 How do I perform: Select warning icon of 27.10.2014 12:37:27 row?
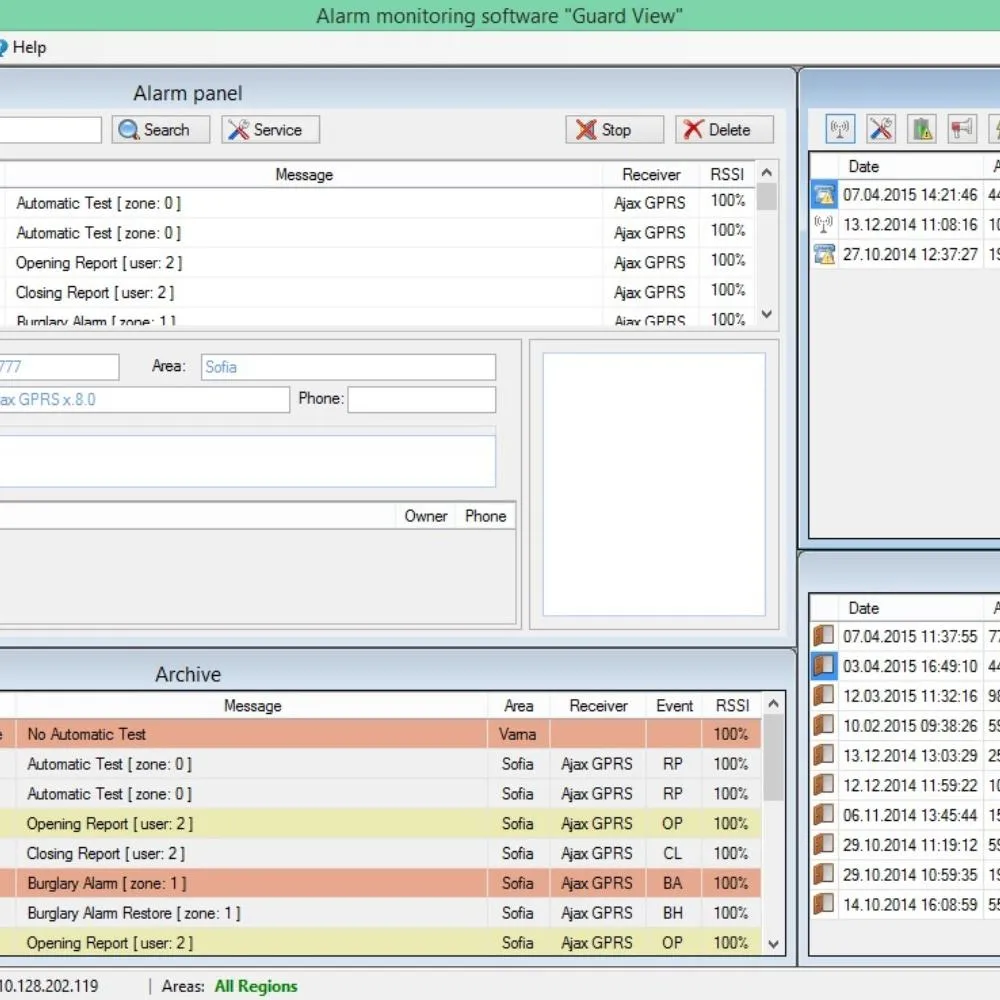click(824, 254)
